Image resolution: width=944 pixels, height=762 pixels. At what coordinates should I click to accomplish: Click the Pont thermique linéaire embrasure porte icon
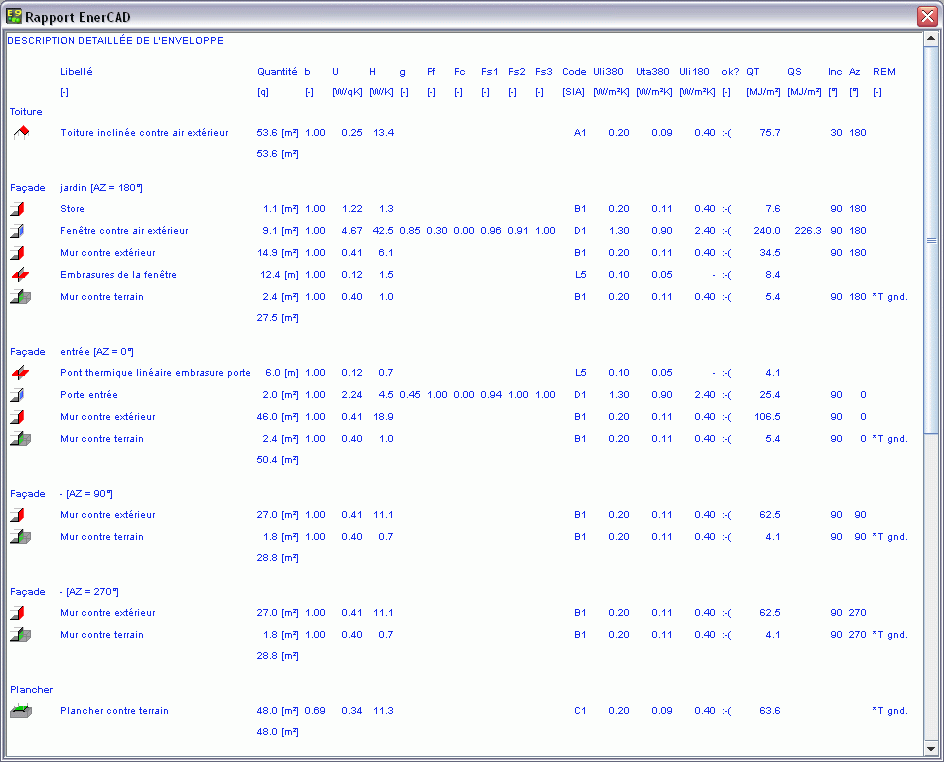[19, 373]
